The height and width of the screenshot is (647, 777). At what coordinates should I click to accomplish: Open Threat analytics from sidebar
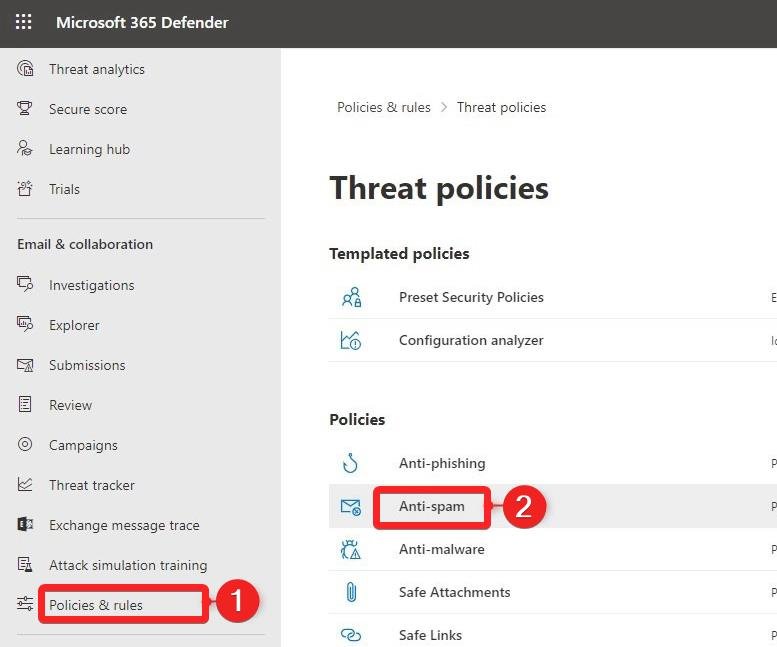[x=97, y=69]
